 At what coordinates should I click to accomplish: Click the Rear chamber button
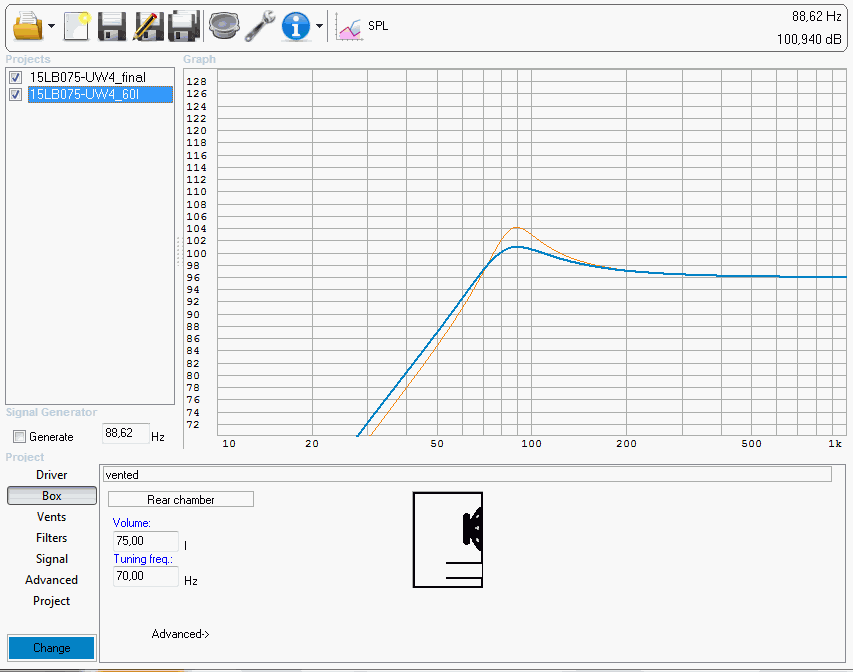(180, 499)
